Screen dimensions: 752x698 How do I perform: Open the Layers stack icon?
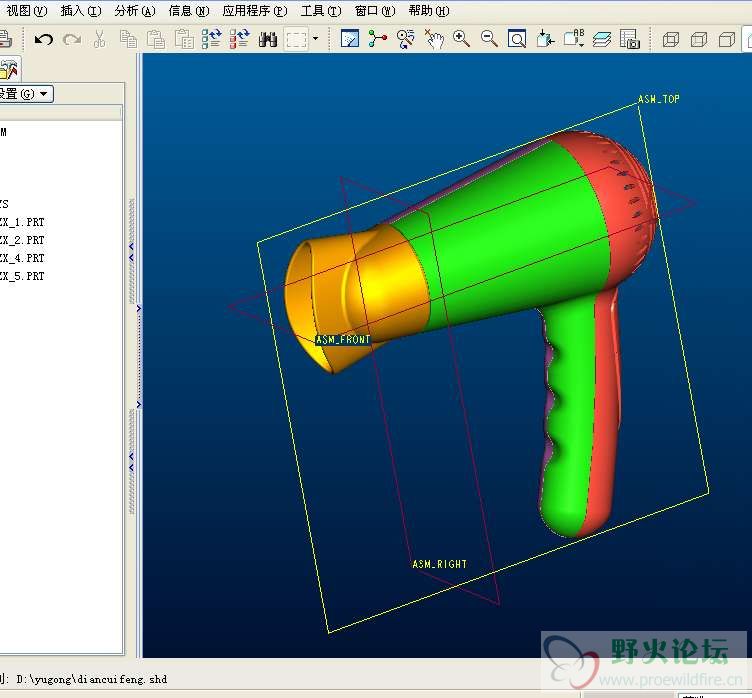pyautogui.click(x=601, y=39)
